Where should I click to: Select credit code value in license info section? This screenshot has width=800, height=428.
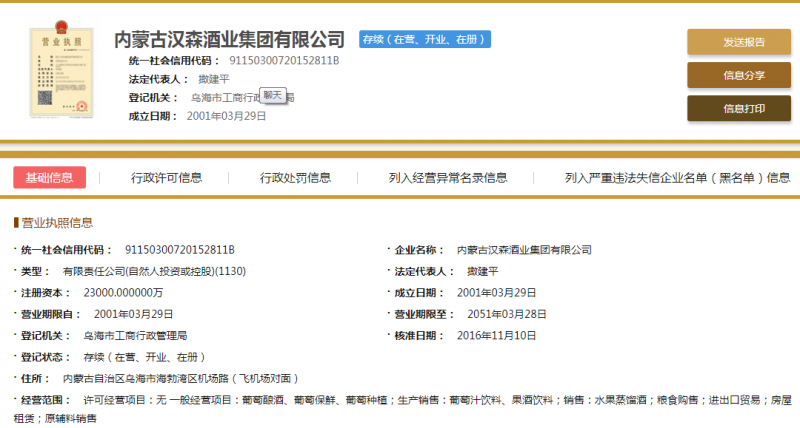click(x=180, y=249)
